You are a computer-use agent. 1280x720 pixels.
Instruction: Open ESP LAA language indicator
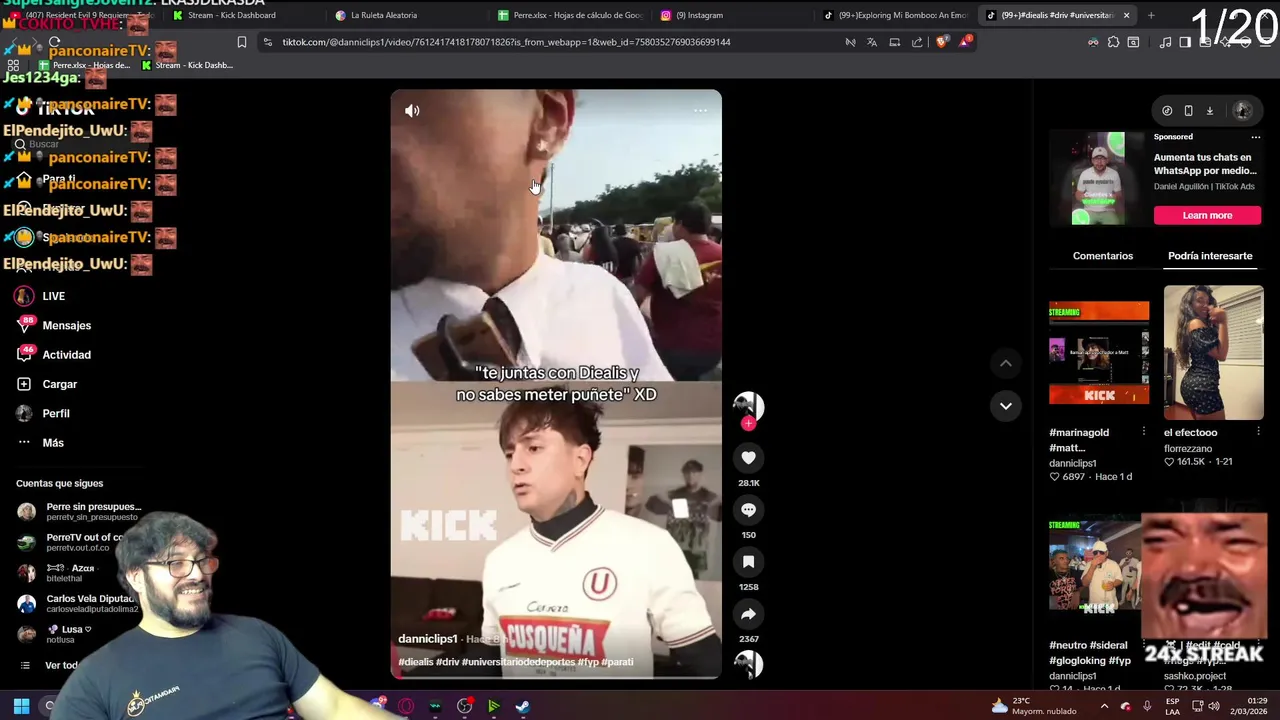pyautogui.click(x=1172, y=706)
